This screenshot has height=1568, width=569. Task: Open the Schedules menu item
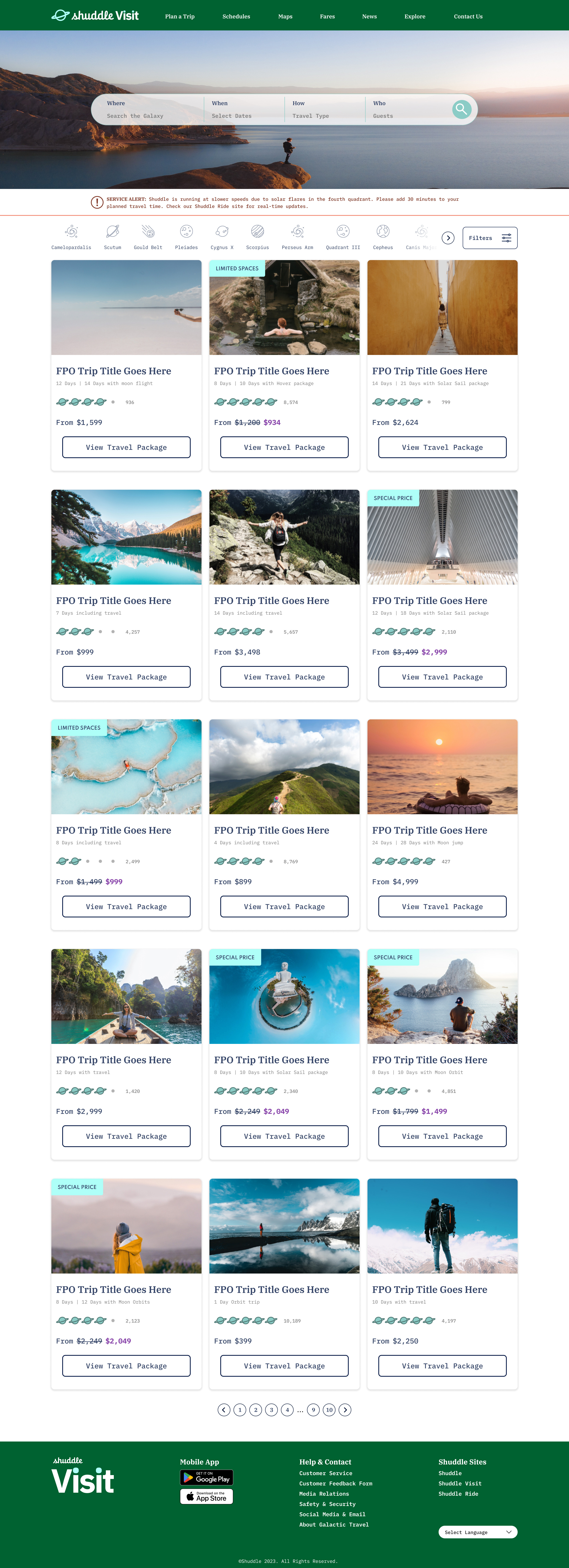coord(236,16)
